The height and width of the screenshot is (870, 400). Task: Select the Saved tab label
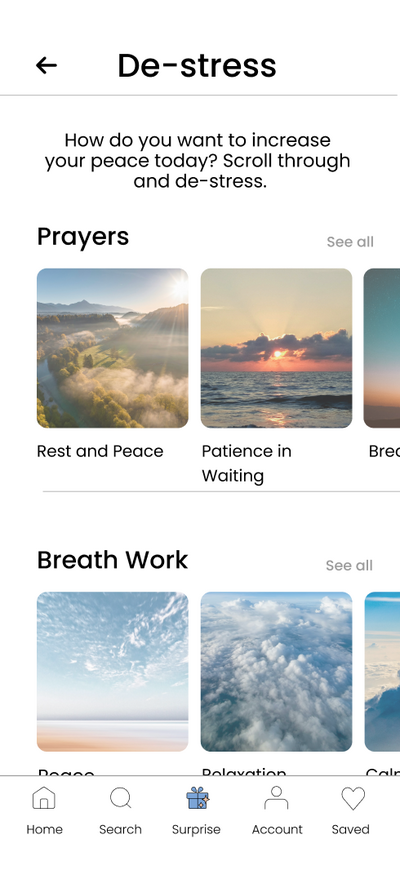click(x=351, y=829)
